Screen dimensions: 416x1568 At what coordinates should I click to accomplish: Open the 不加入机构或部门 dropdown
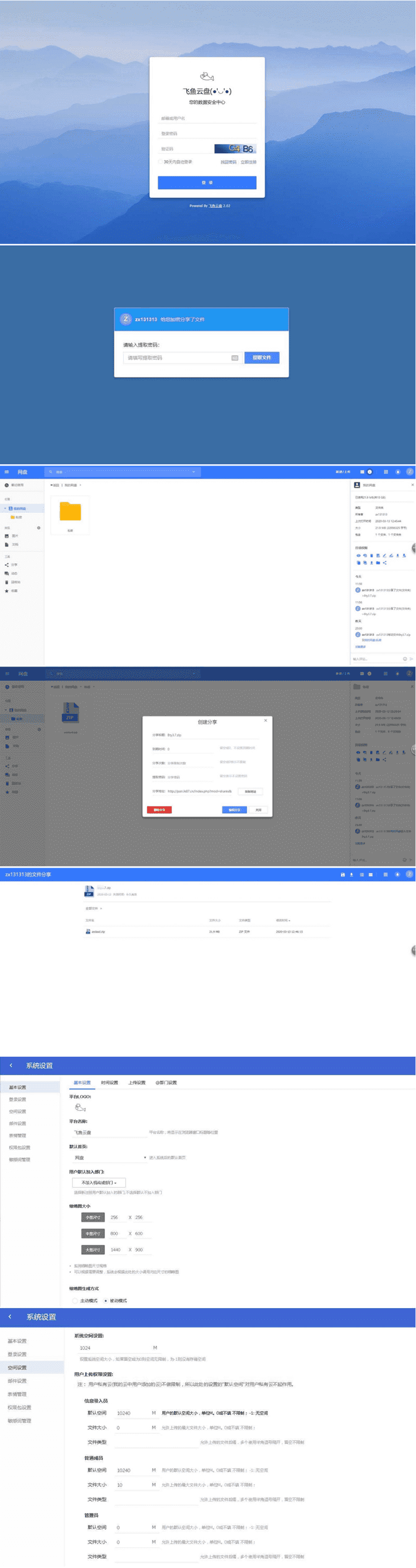tap(99, 1182)
